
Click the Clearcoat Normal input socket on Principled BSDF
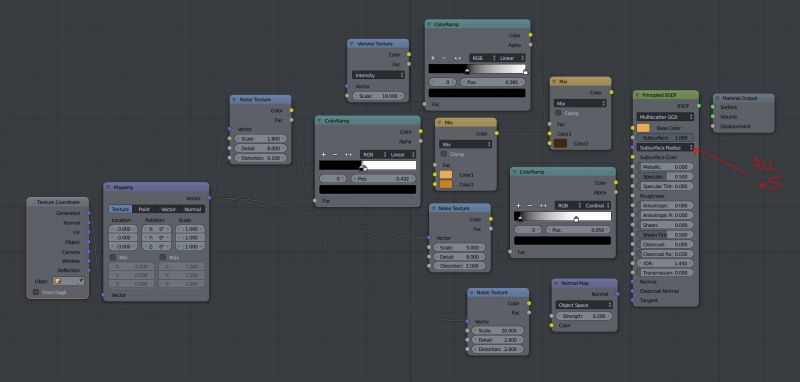(633, 291)
